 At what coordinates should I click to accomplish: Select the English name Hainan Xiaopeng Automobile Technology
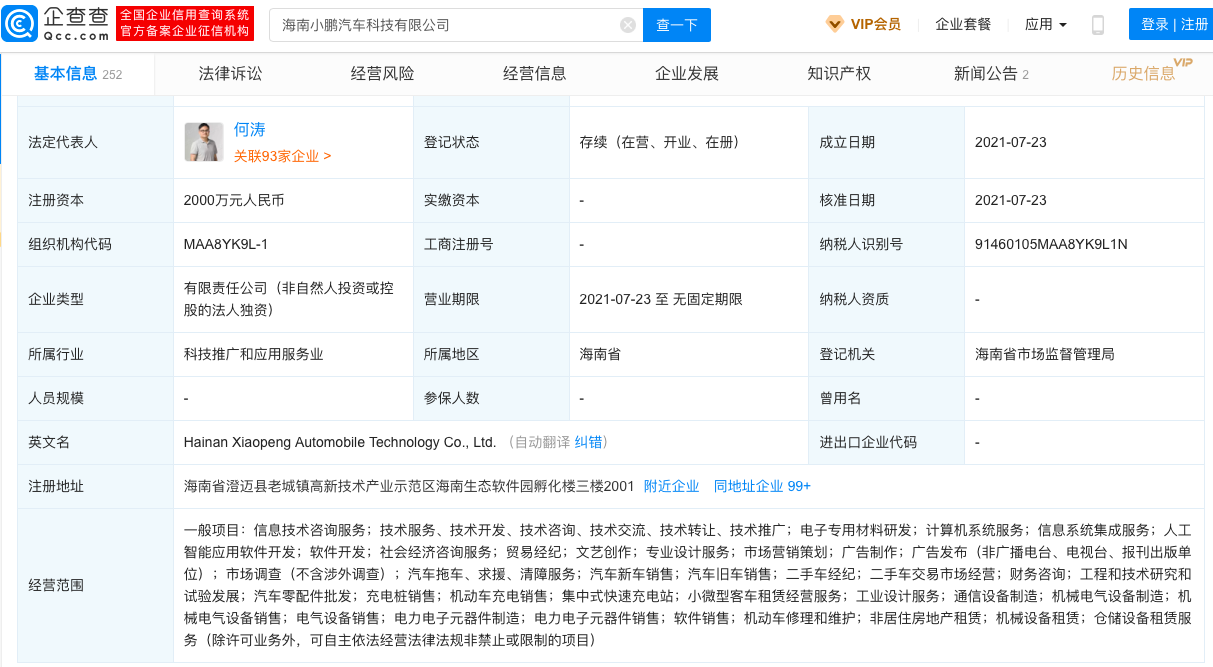pos(340,442)
